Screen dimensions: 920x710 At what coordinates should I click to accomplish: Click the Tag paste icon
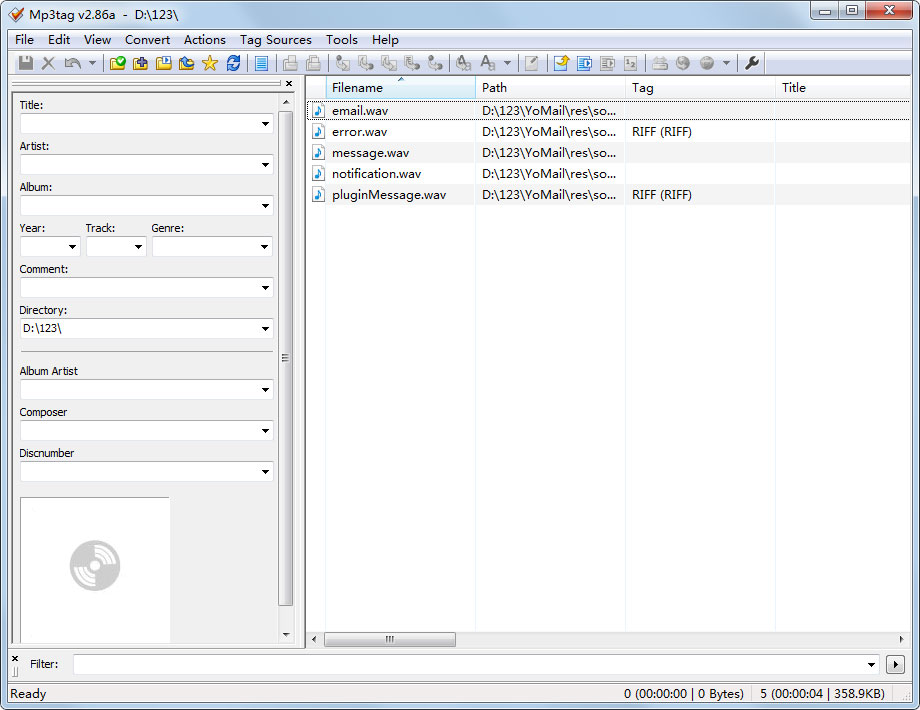click(313, 63)
